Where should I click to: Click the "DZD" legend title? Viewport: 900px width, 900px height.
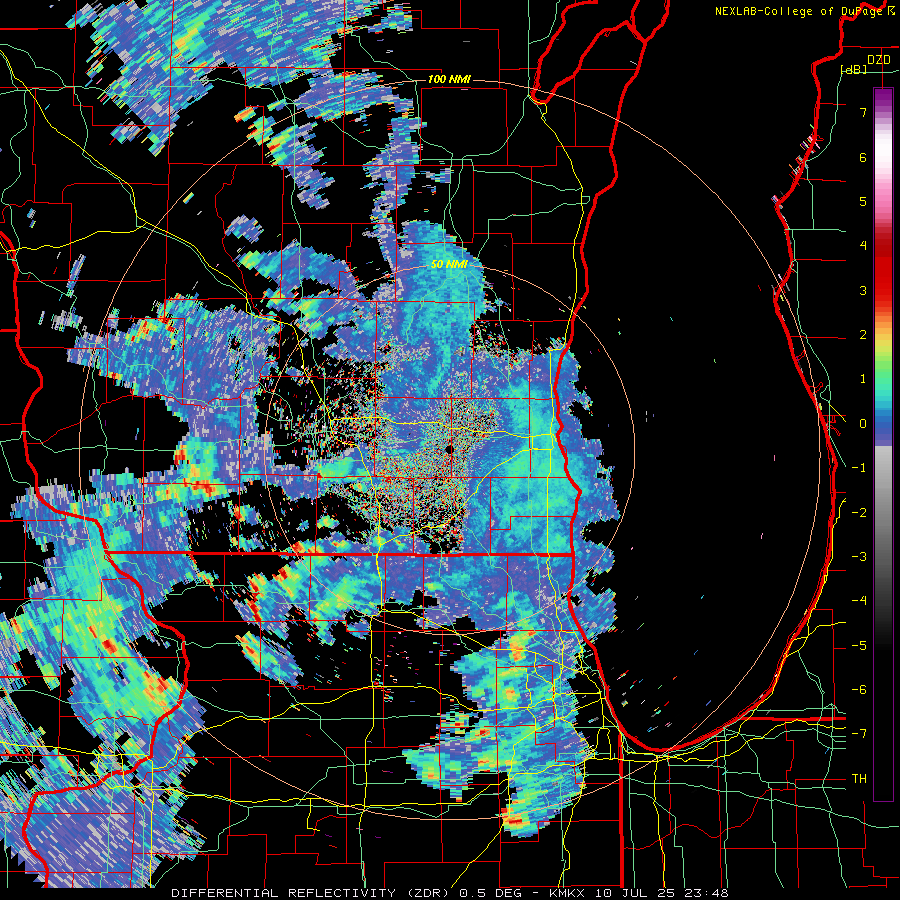click(878, 60)
